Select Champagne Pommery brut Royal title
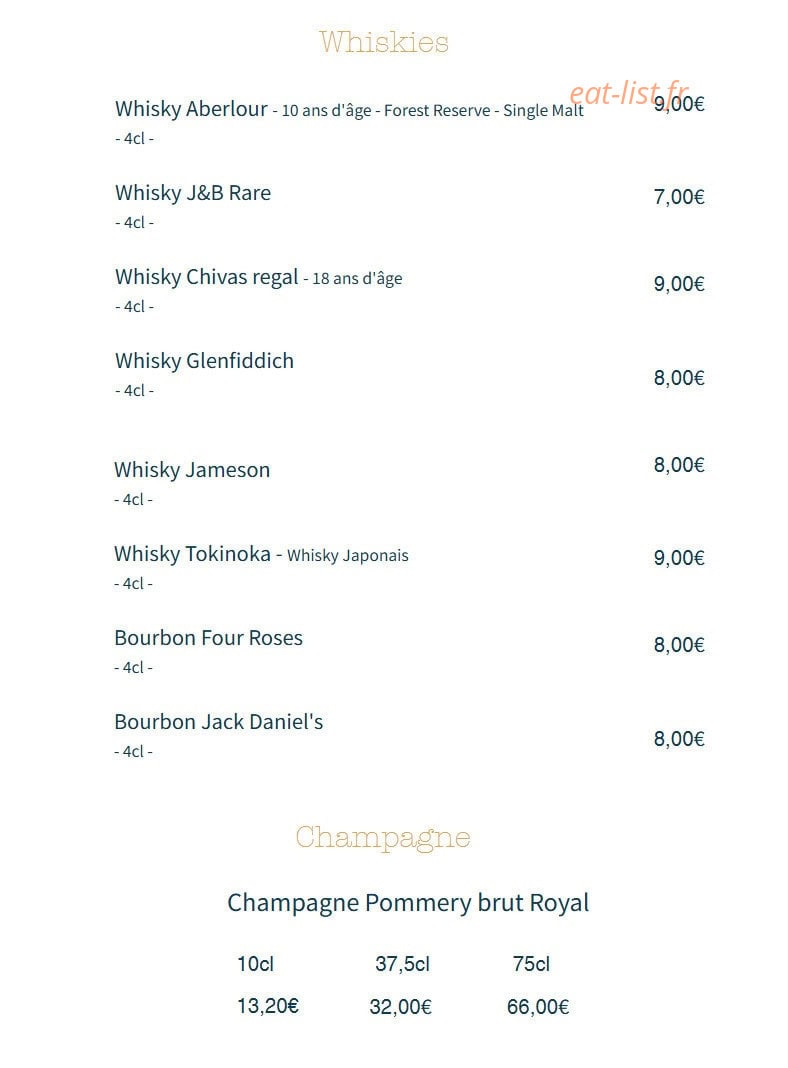Viewport: 788px width, 1068px height. 408,903
